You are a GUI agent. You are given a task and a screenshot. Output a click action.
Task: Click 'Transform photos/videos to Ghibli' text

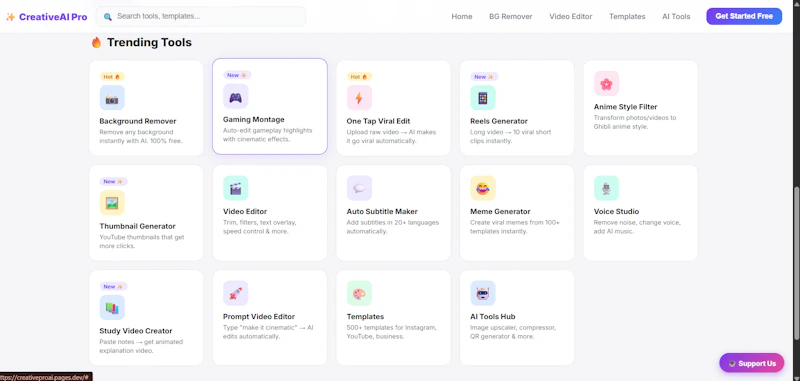coord(635,122)
